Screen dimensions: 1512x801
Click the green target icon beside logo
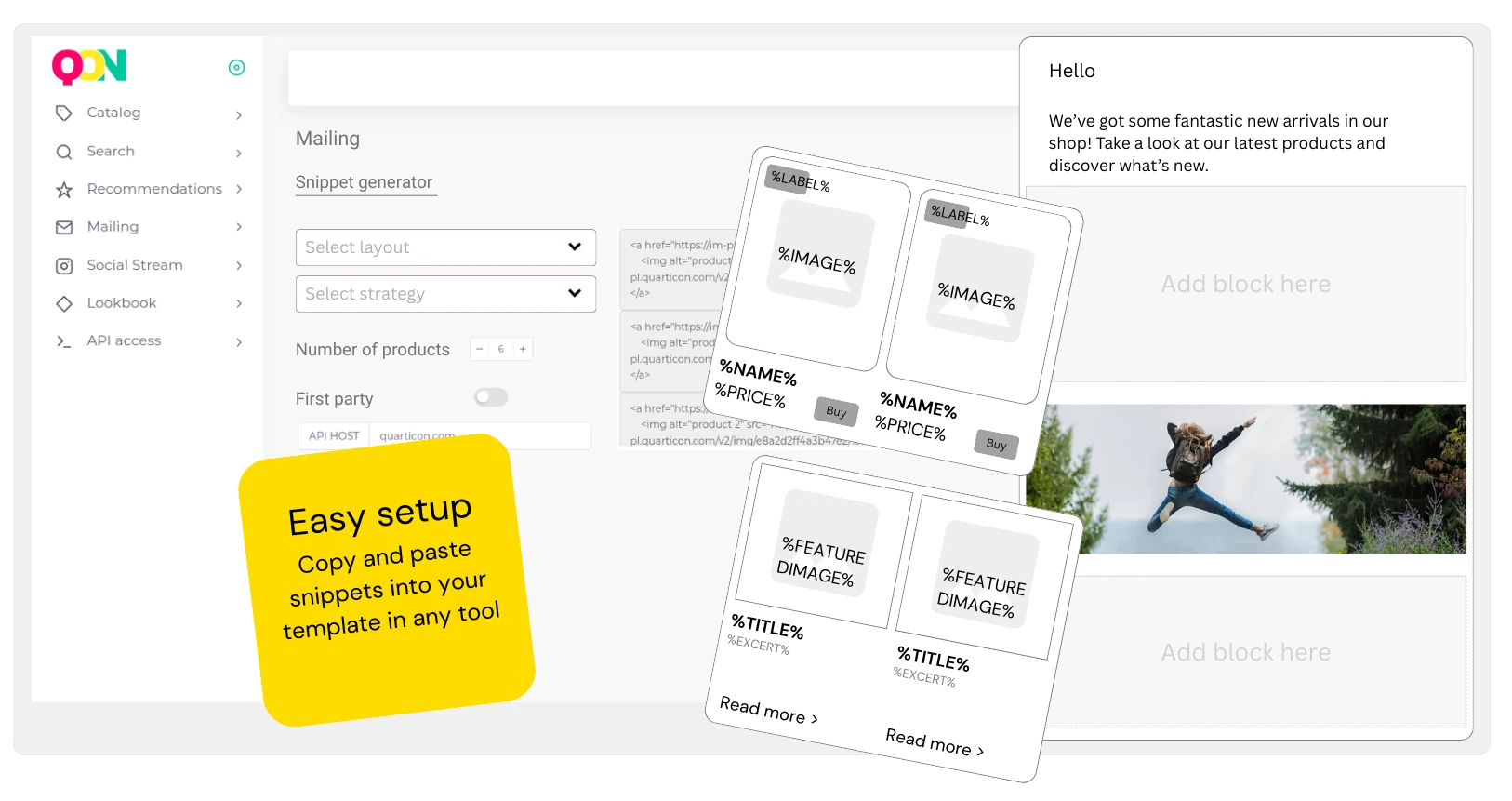pyautogui.click(x=236, y=67)
